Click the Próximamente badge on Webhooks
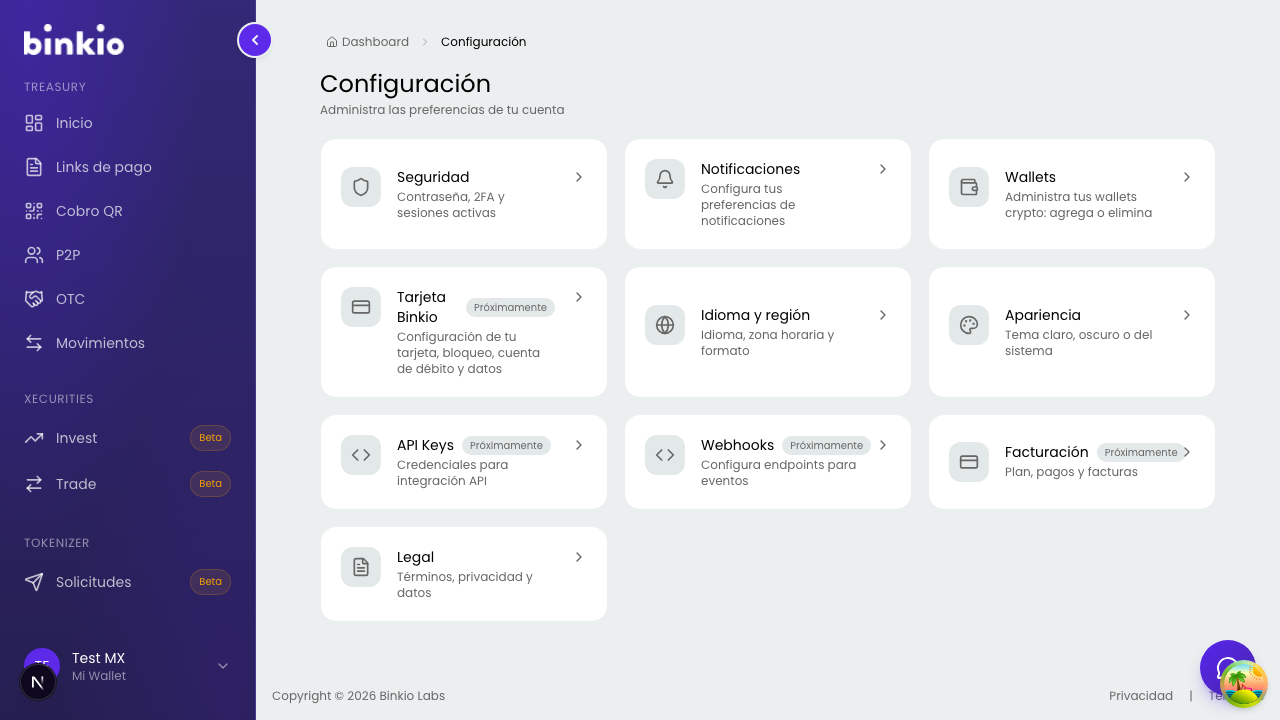Screen dimensions: 1280x720 (x=826, y=445)
